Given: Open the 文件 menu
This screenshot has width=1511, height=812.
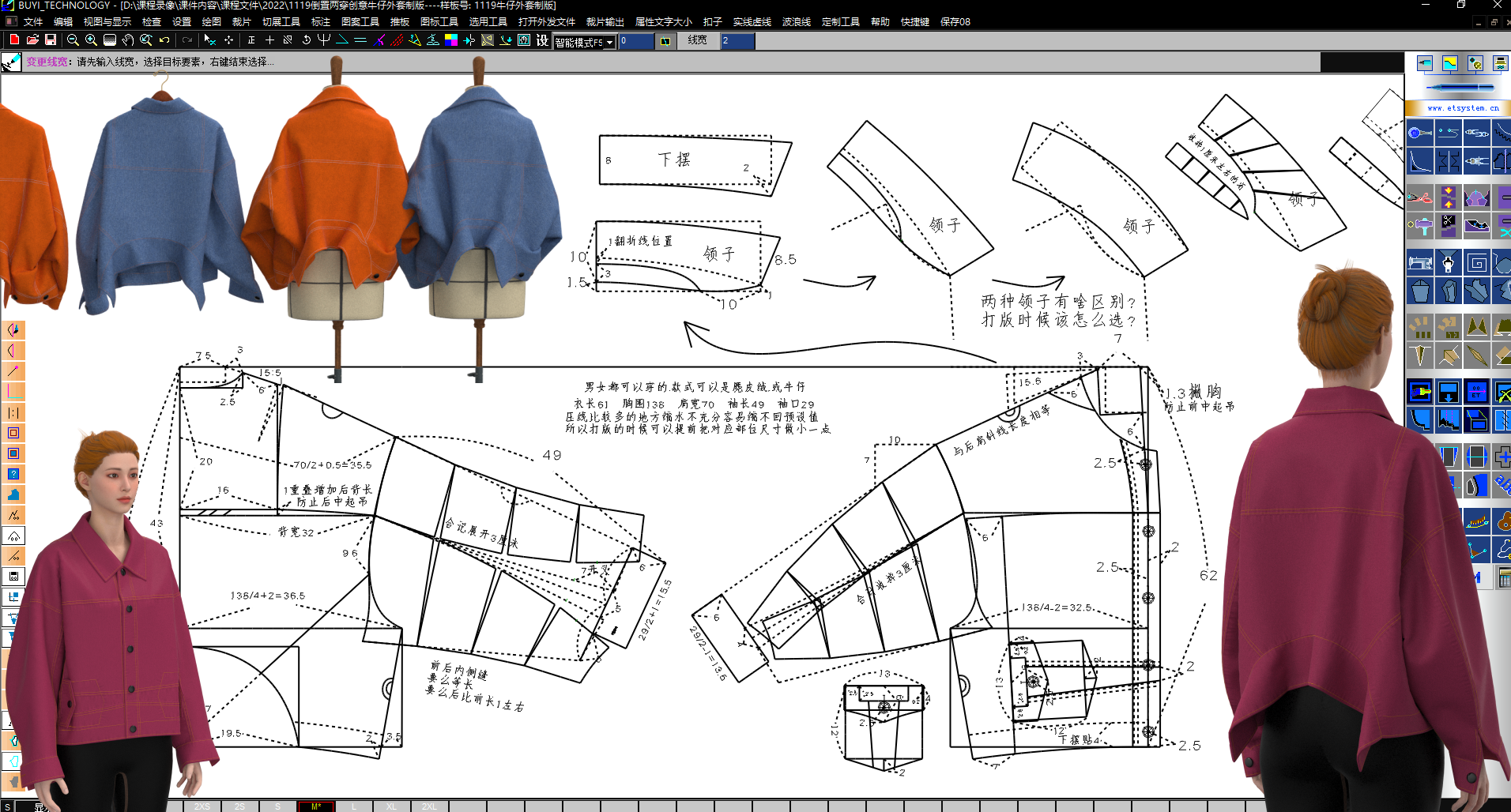Looking at the screenshot, I should (33, 22).
